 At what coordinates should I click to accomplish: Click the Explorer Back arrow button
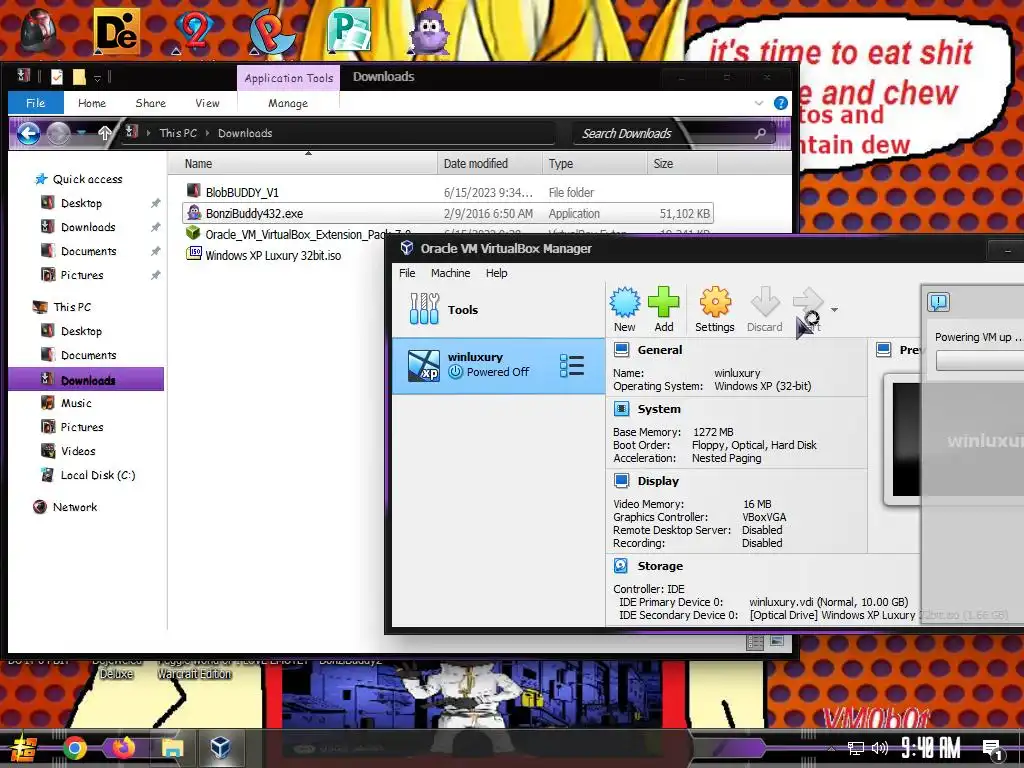click(x=28, y=134)
